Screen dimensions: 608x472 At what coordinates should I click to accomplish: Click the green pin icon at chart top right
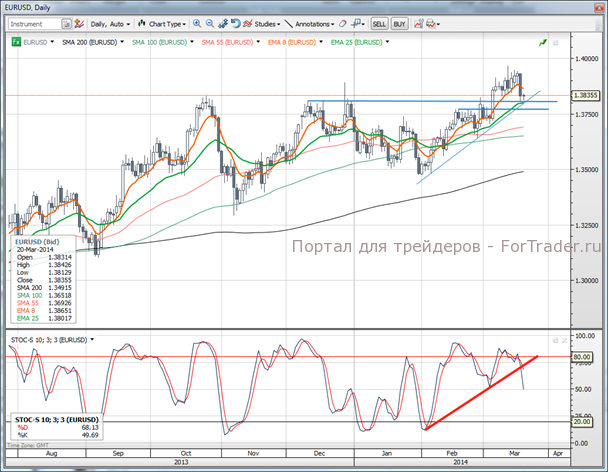(541, 43)
